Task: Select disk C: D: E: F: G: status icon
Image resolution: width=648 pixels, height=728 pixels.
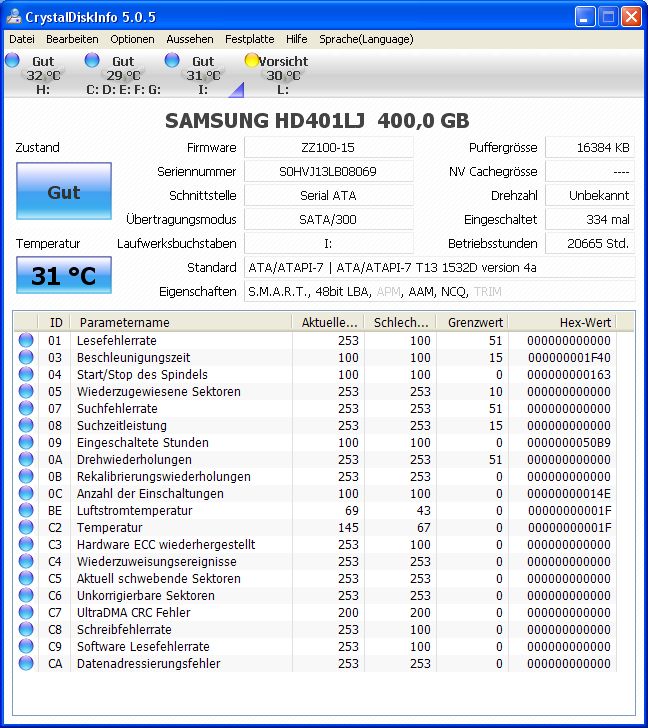Action: click(x=92, y=60)
